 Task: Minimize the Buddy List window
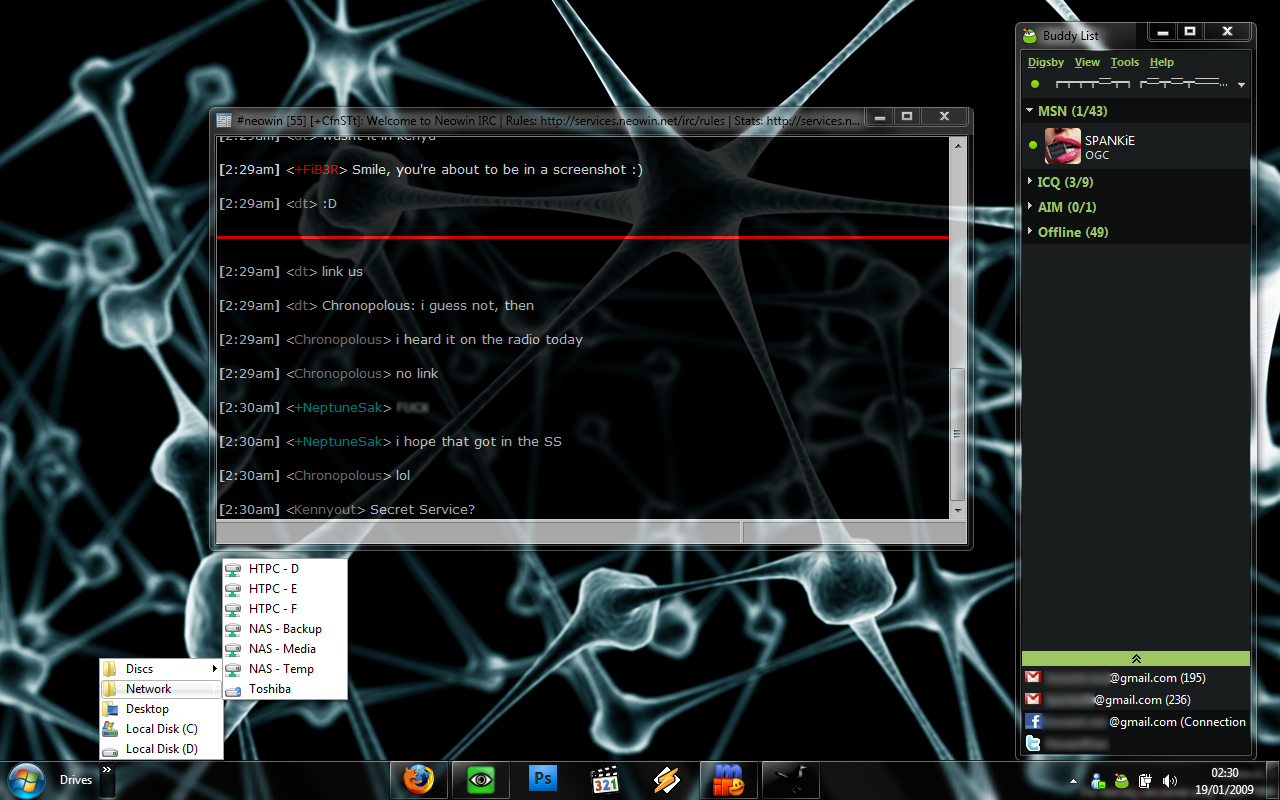coord(1162,32)
